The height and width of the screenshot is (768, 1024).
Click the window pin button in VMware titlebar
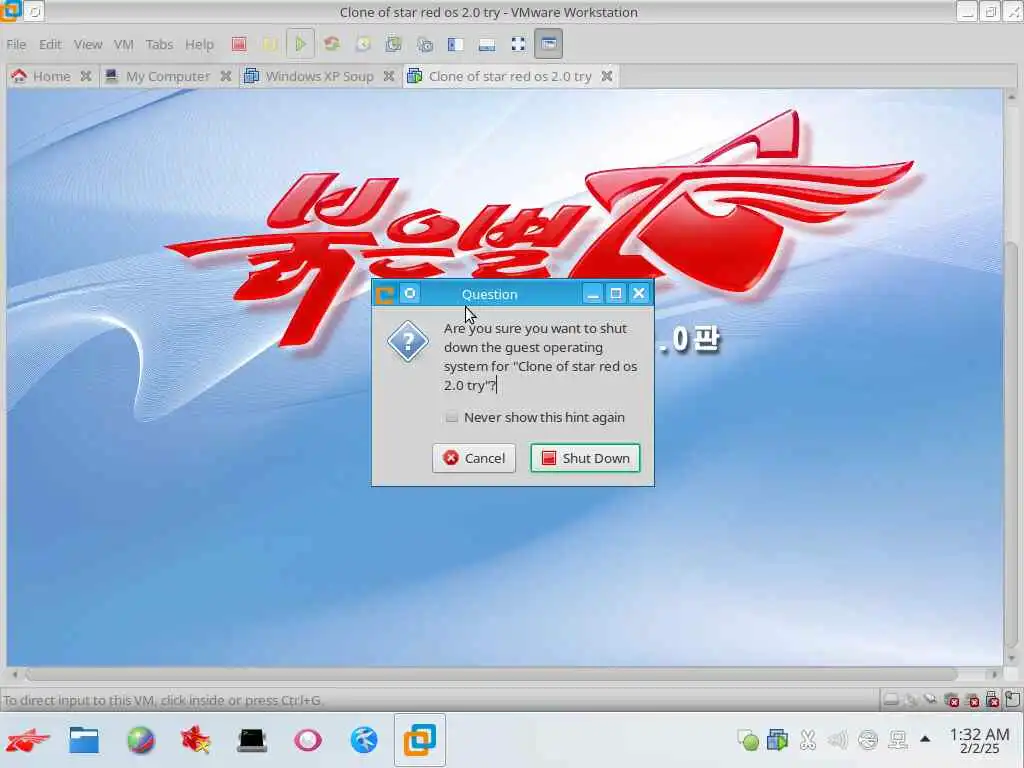35,11
